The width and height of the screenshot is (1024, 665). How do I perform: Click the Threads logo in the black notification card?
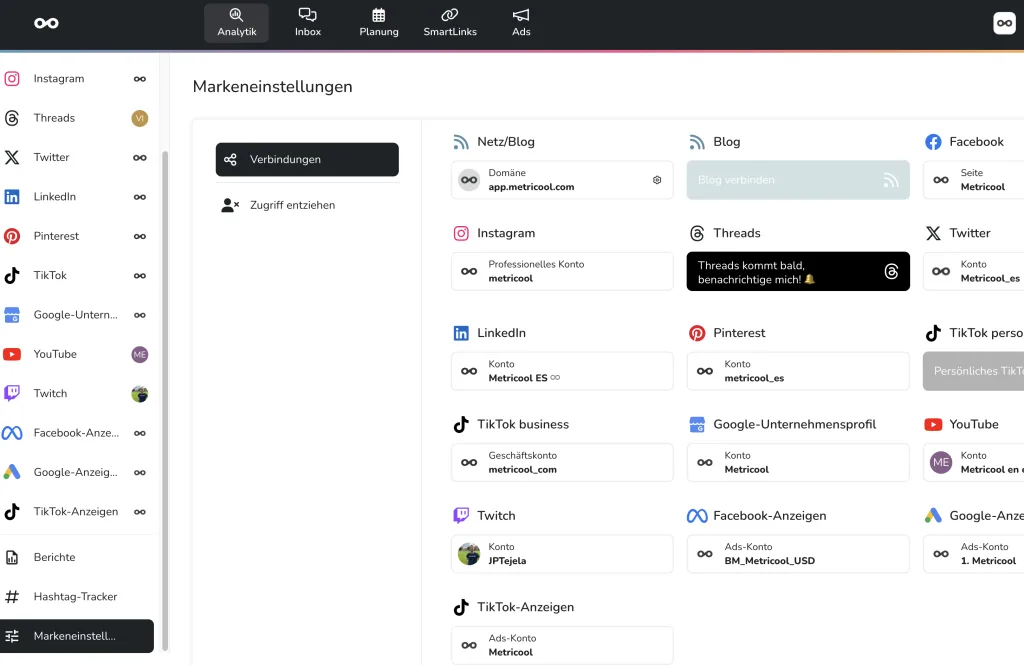(x=891, y=272)
